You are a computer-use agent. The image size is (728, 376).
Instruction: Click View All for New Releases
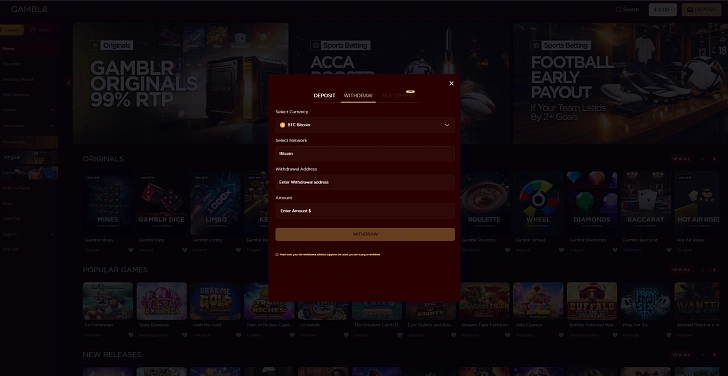click(x=681, y=355)
